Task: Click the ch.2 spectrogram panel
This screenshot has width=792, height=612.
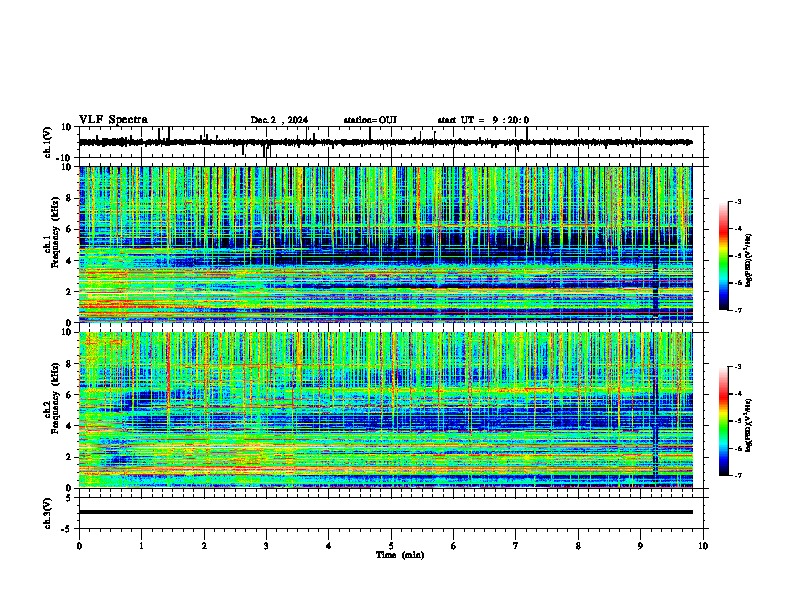Action: point(386,410)
